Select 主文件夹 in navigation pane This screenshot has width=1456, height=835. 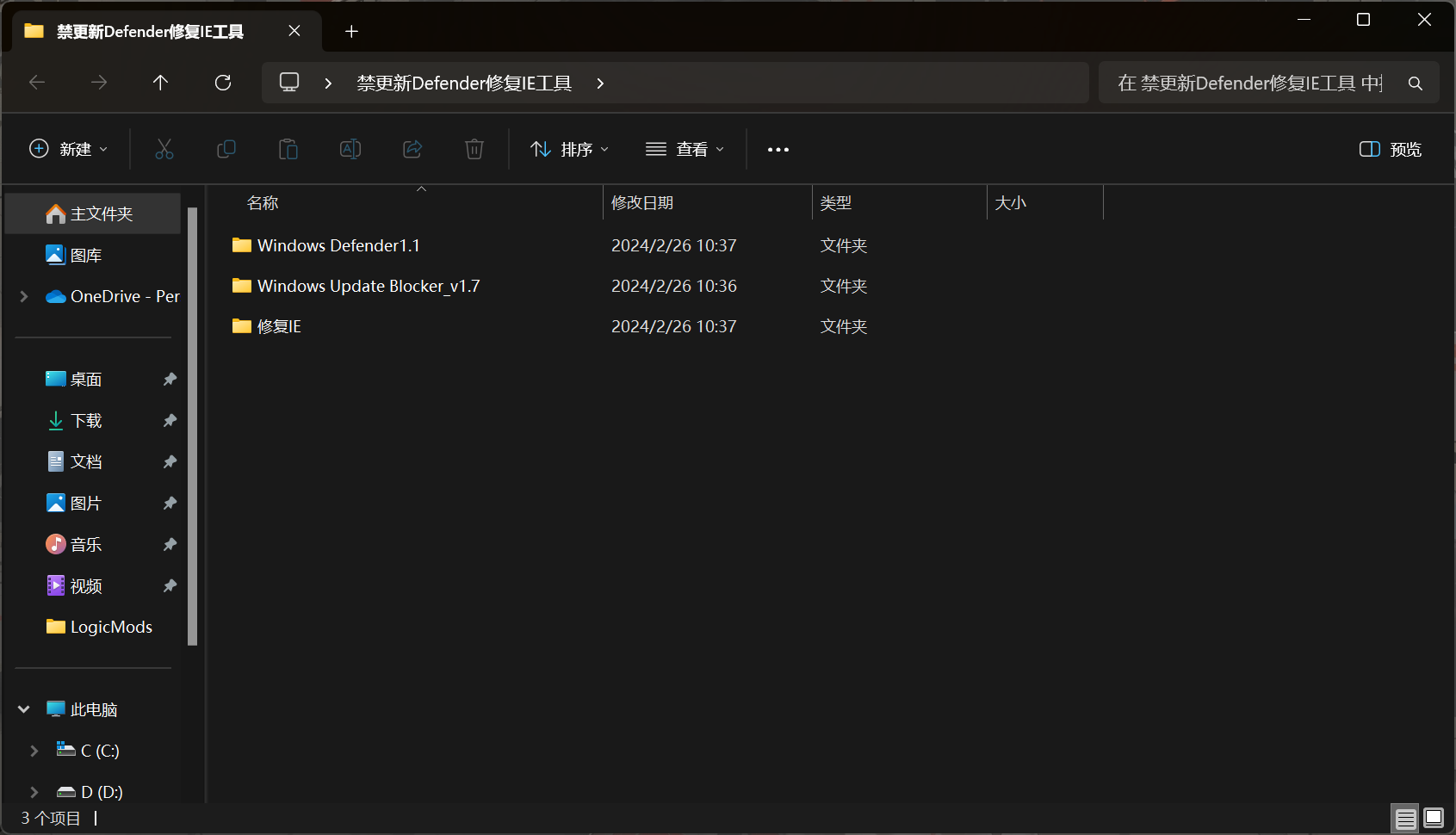[x=93, y=213]
